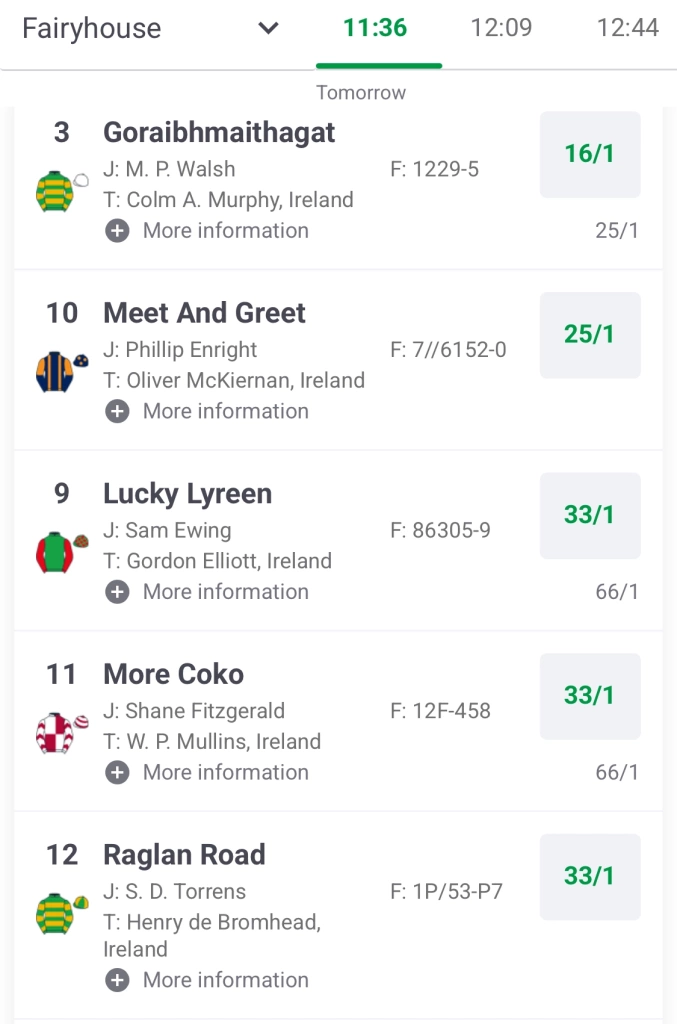Screen dimensions: 677x1024
Task: Click the Lucky Lyreen horse name
Action: coord(187,494)
